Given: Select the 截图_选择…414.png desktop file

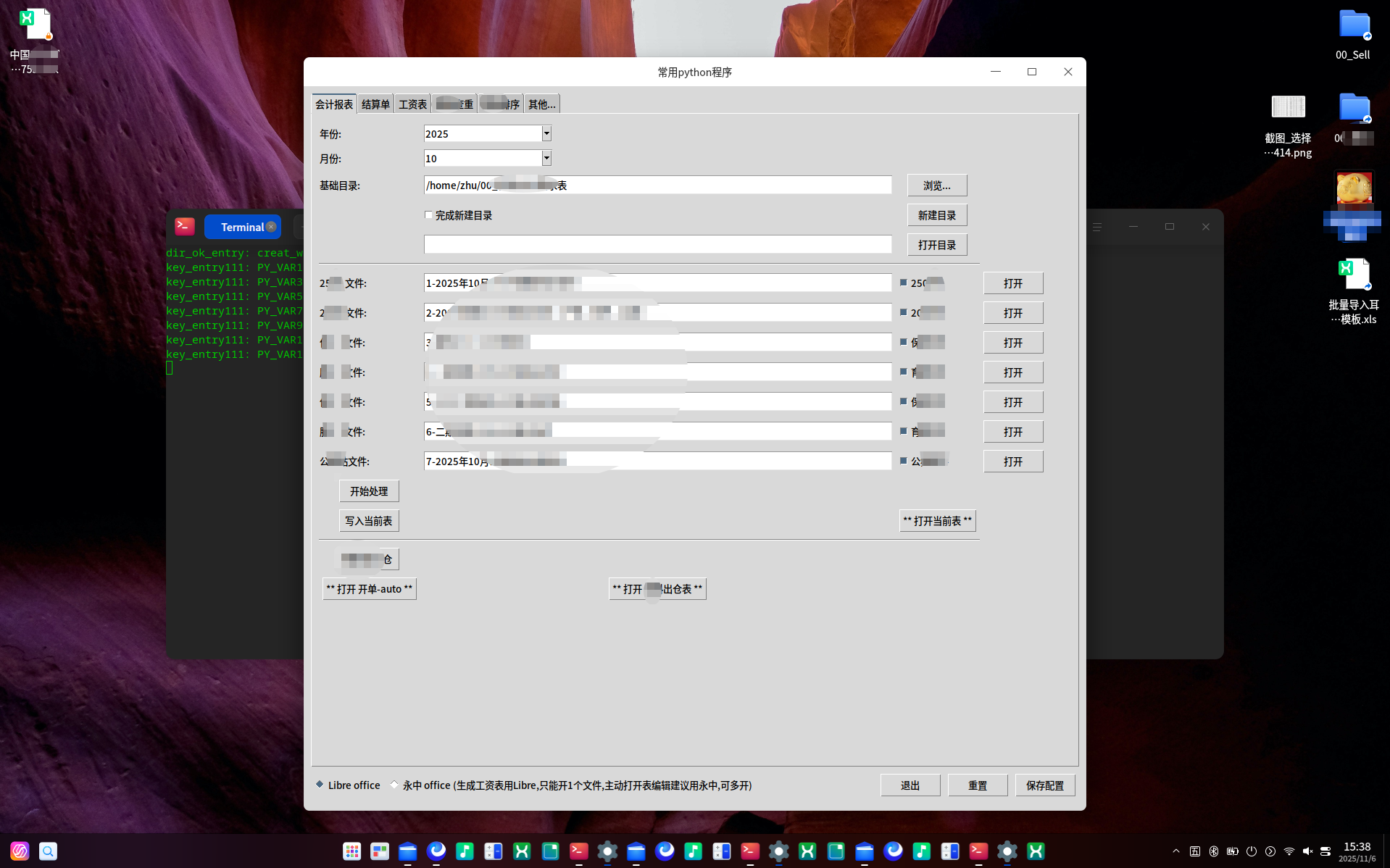Looking at the screenshot, I should (x=1288, y=126).
